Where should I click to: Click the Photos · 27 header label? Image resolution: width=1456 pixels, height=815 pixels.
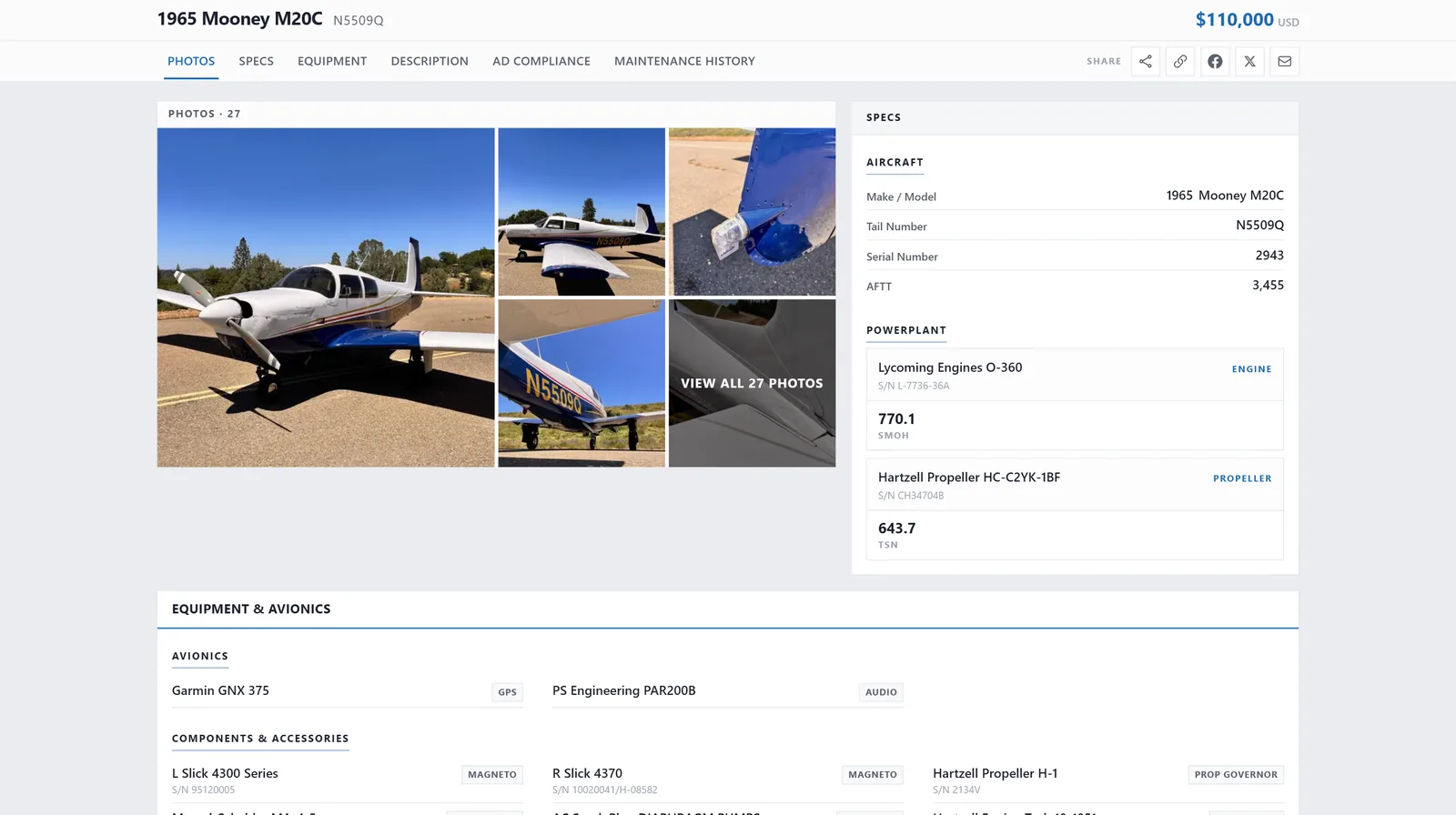205,114
